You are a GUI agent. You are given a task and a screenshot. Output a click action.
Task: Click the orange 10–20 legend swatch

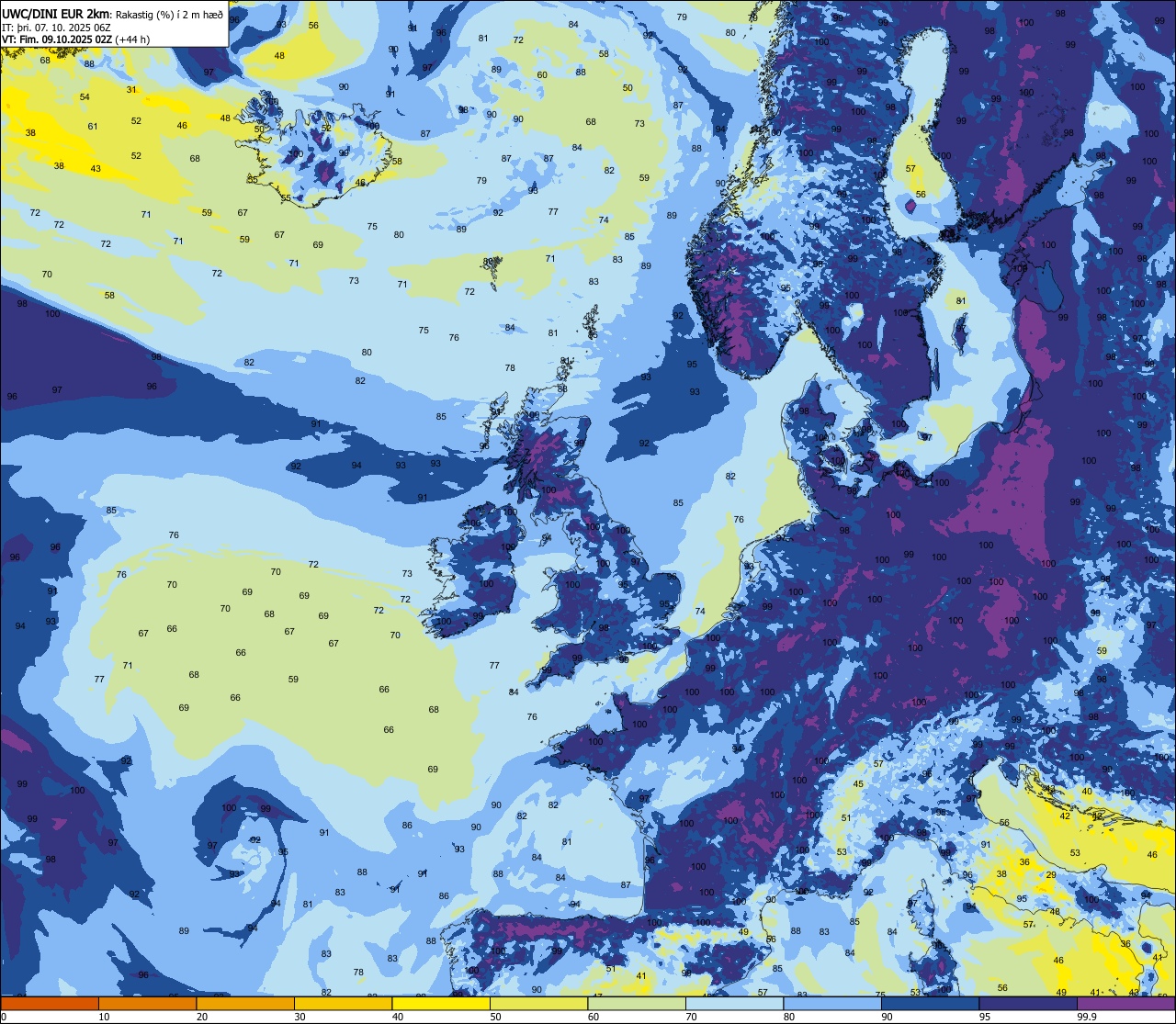point(147,1003)
